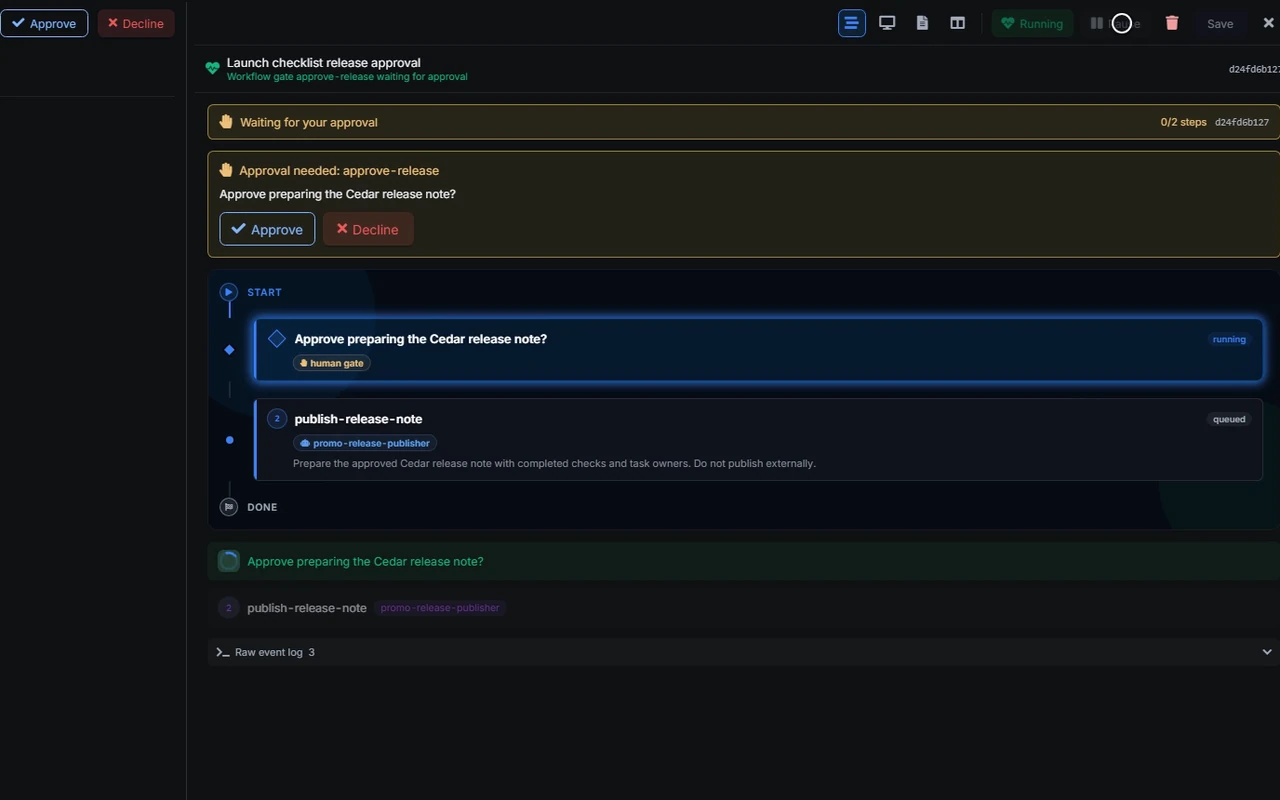The image size is (1280, 800).
Task: Click the green 'Workflow gate approve-release waiting' subtitle
Action: (347, 76)
